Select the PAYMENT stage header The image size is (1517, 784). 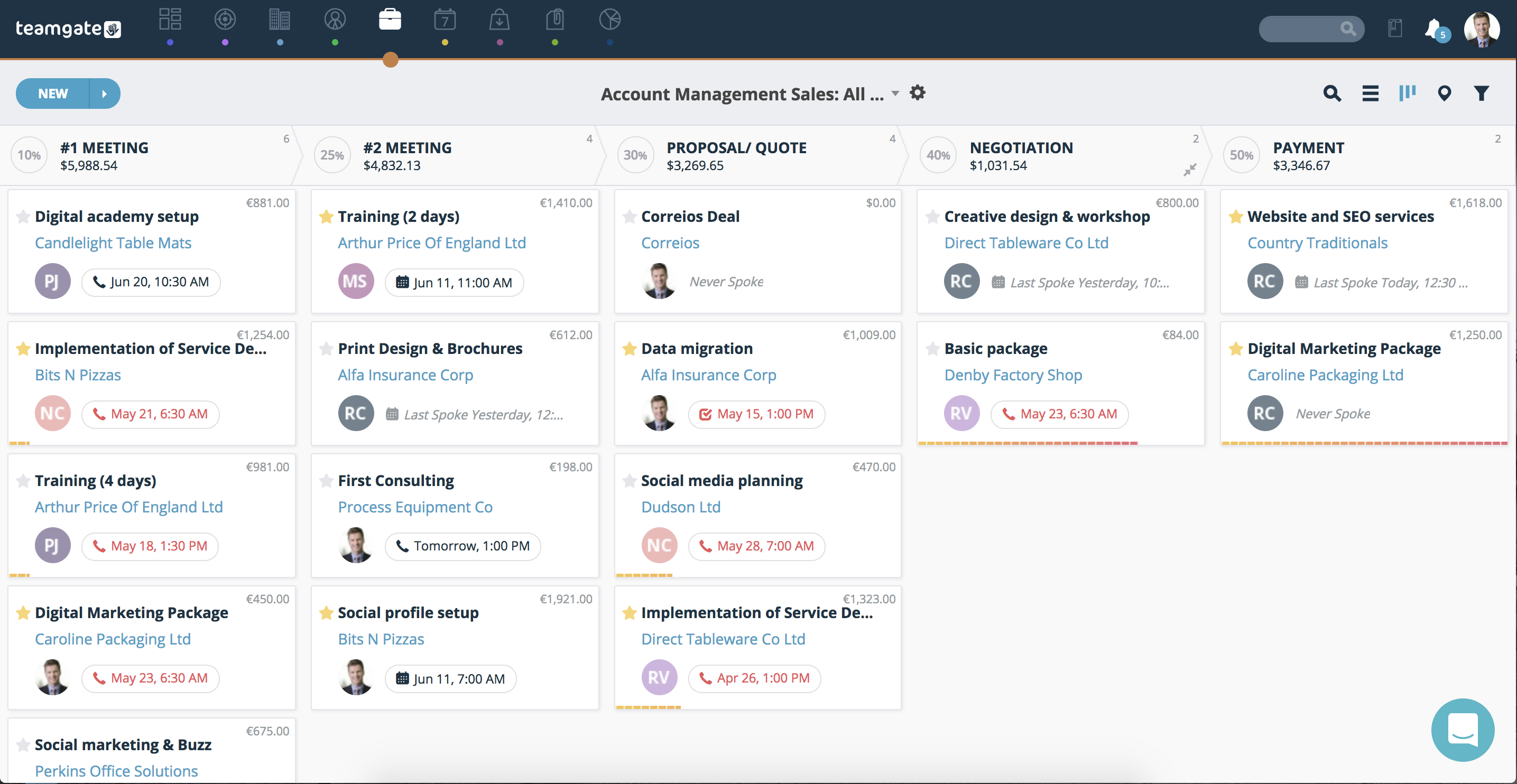pos(1308,148)
